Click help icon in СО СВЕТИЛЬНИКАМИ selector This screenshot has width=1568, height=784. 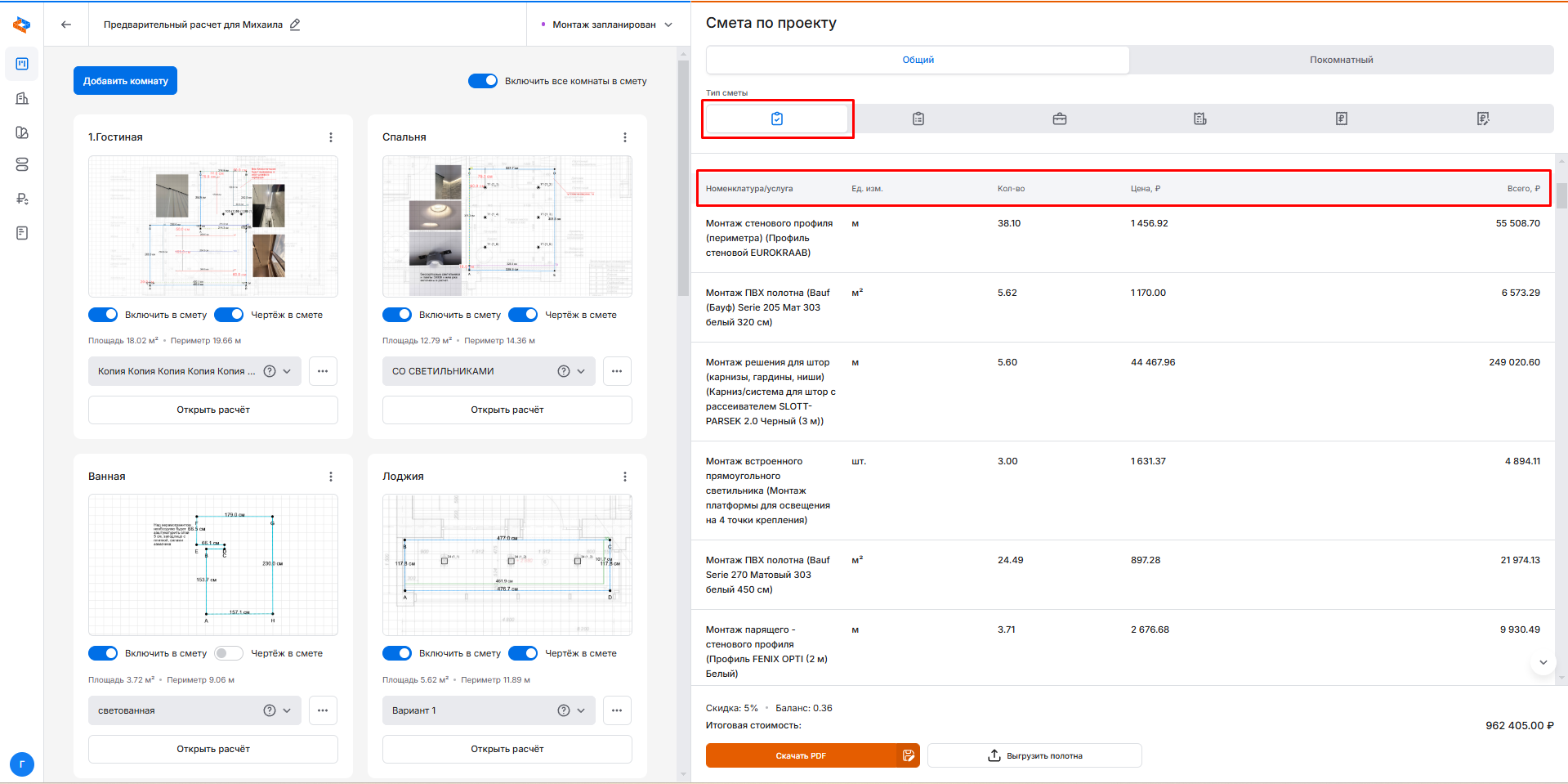(563, 371)
